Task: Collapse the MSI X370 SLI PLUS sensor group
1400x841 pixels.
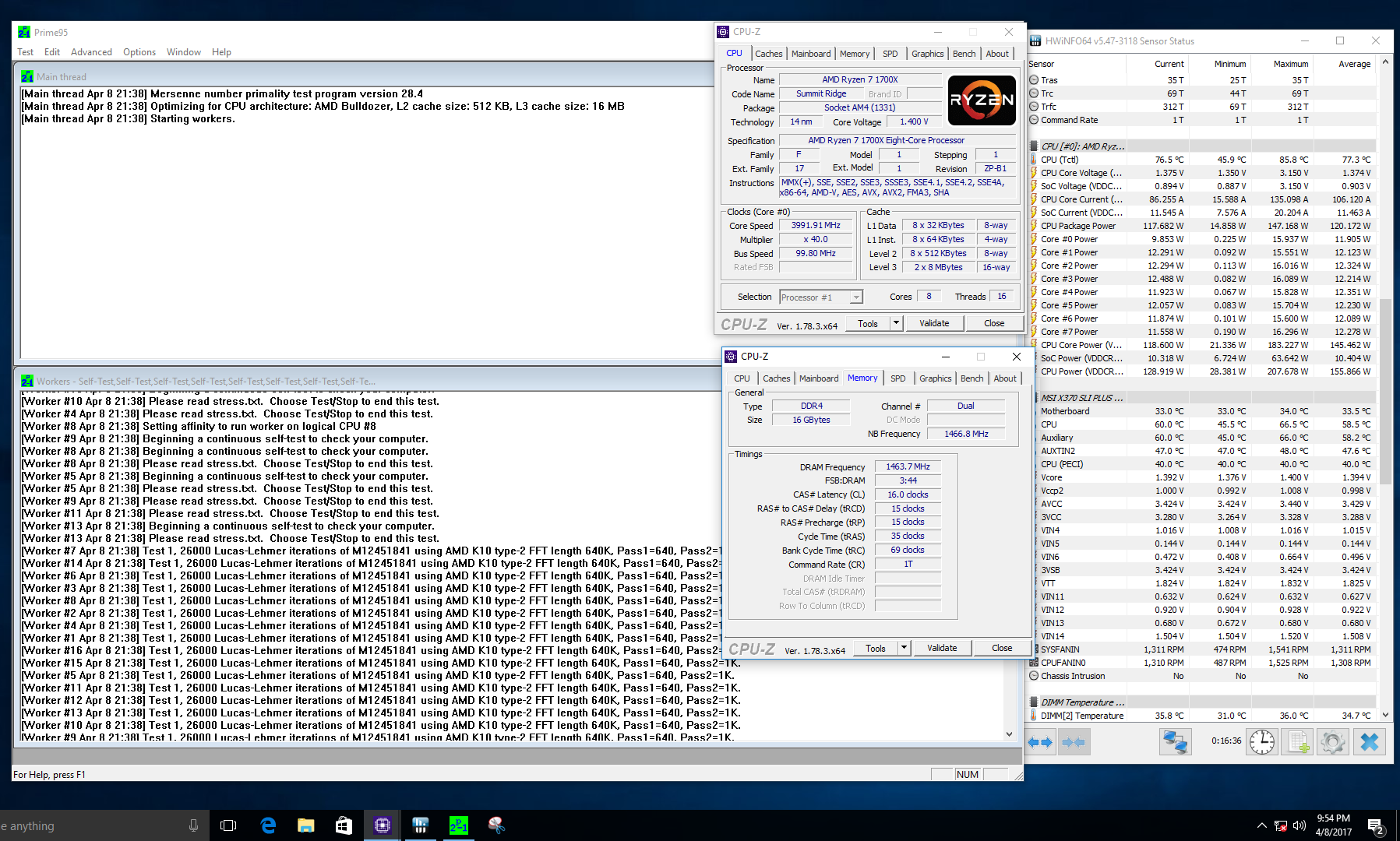Action: pos(1034,397)
